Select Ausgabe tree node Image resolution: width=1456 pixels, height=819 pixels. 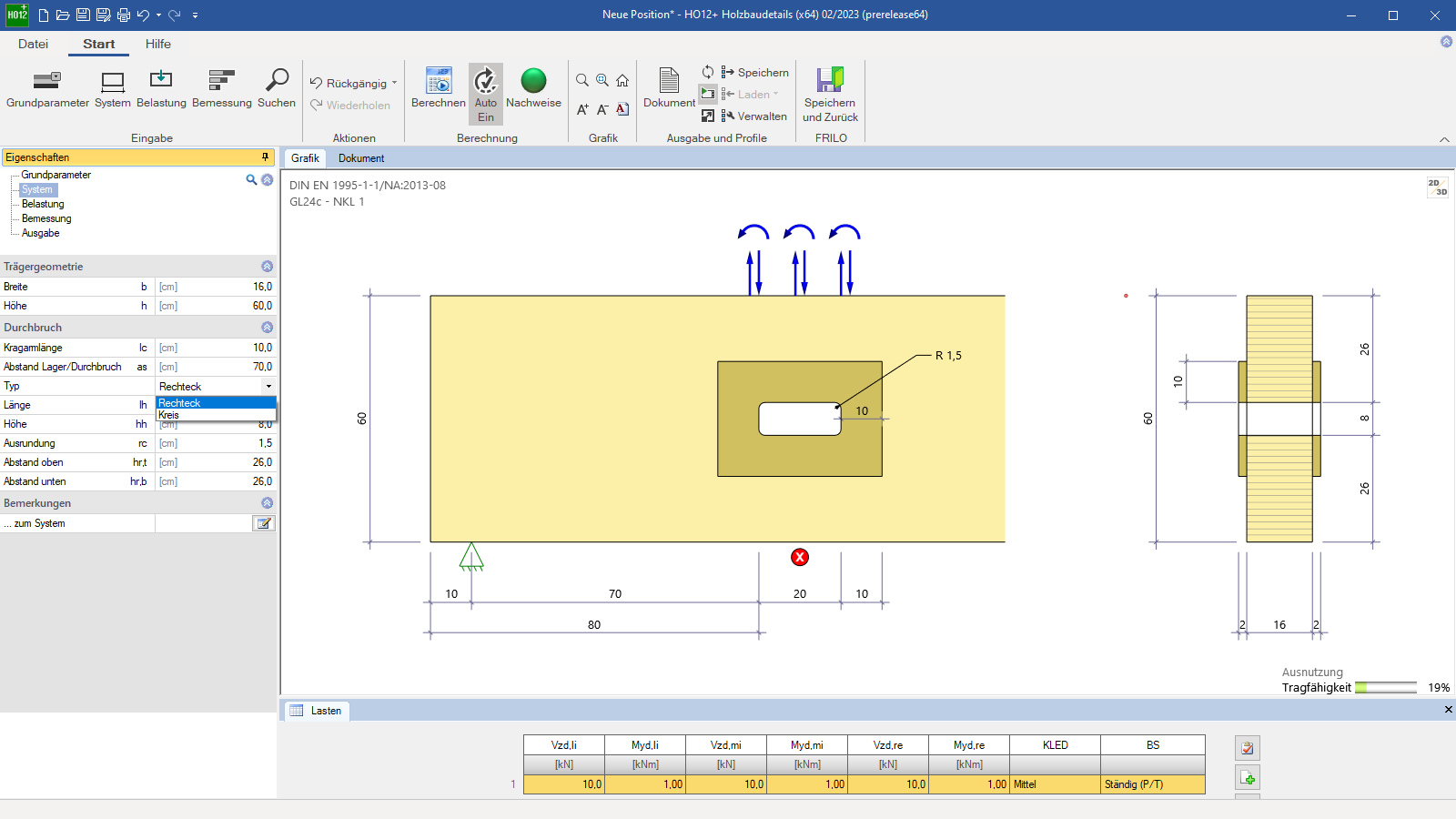point(40,233)
